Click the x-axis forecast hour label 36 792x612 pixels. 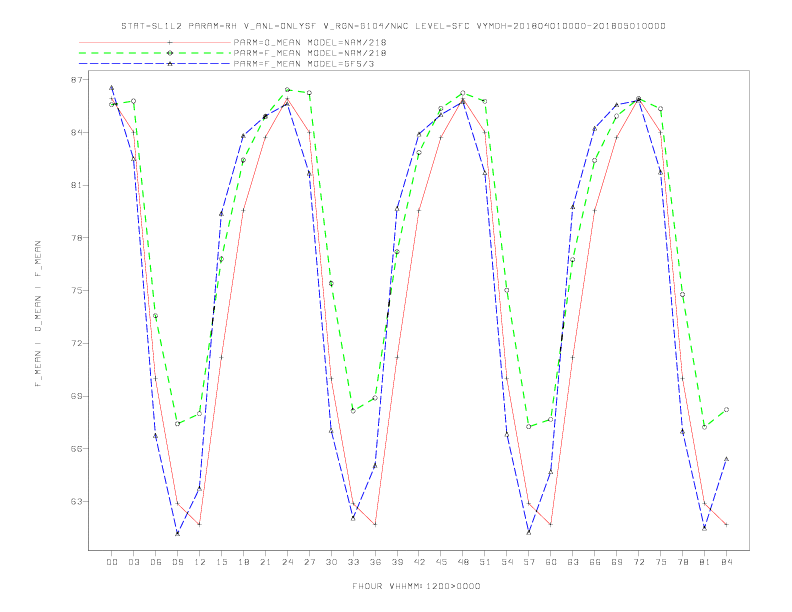click(x=375, y=562)
